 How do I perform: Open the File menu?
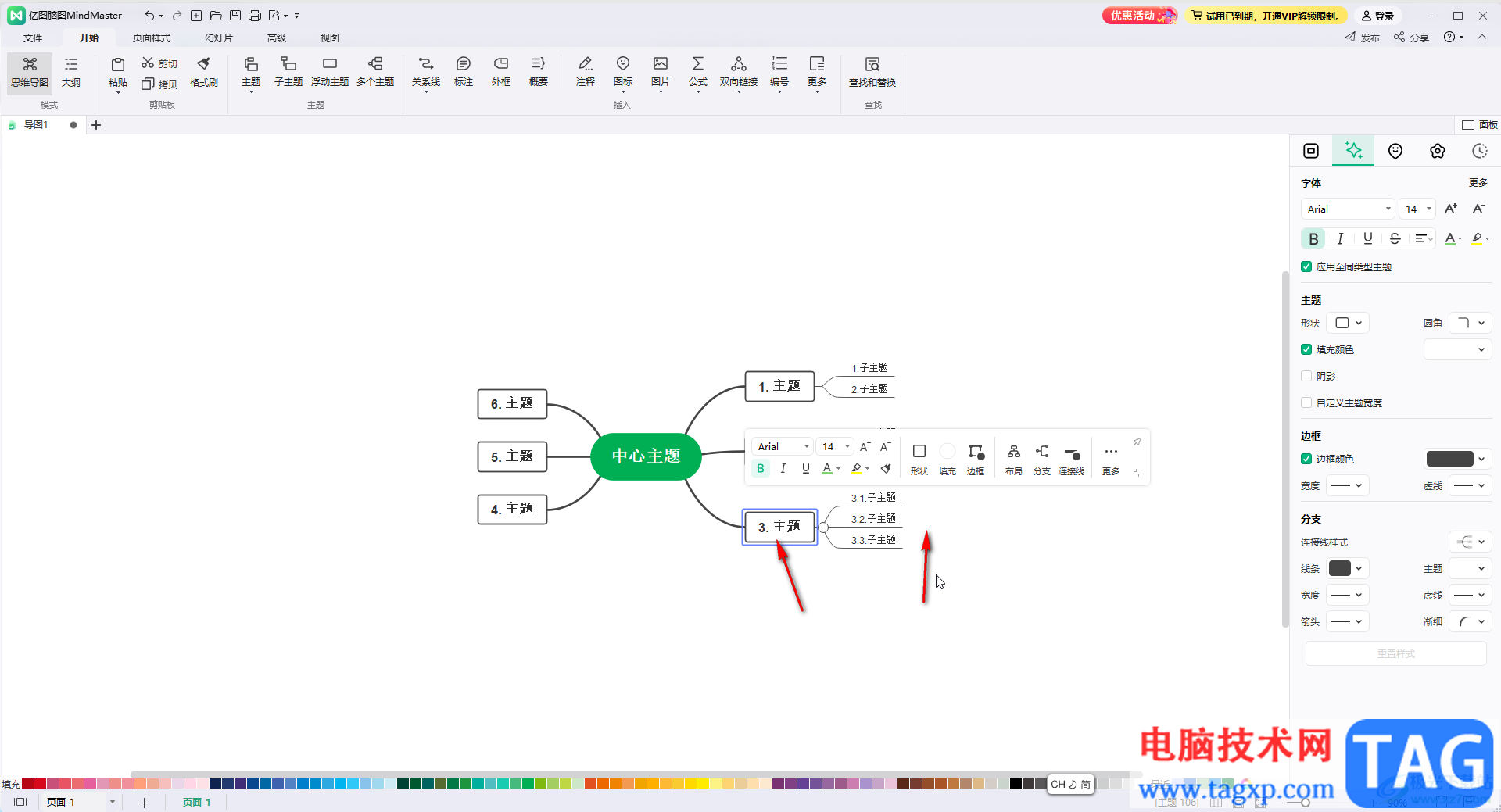[33, 38]
